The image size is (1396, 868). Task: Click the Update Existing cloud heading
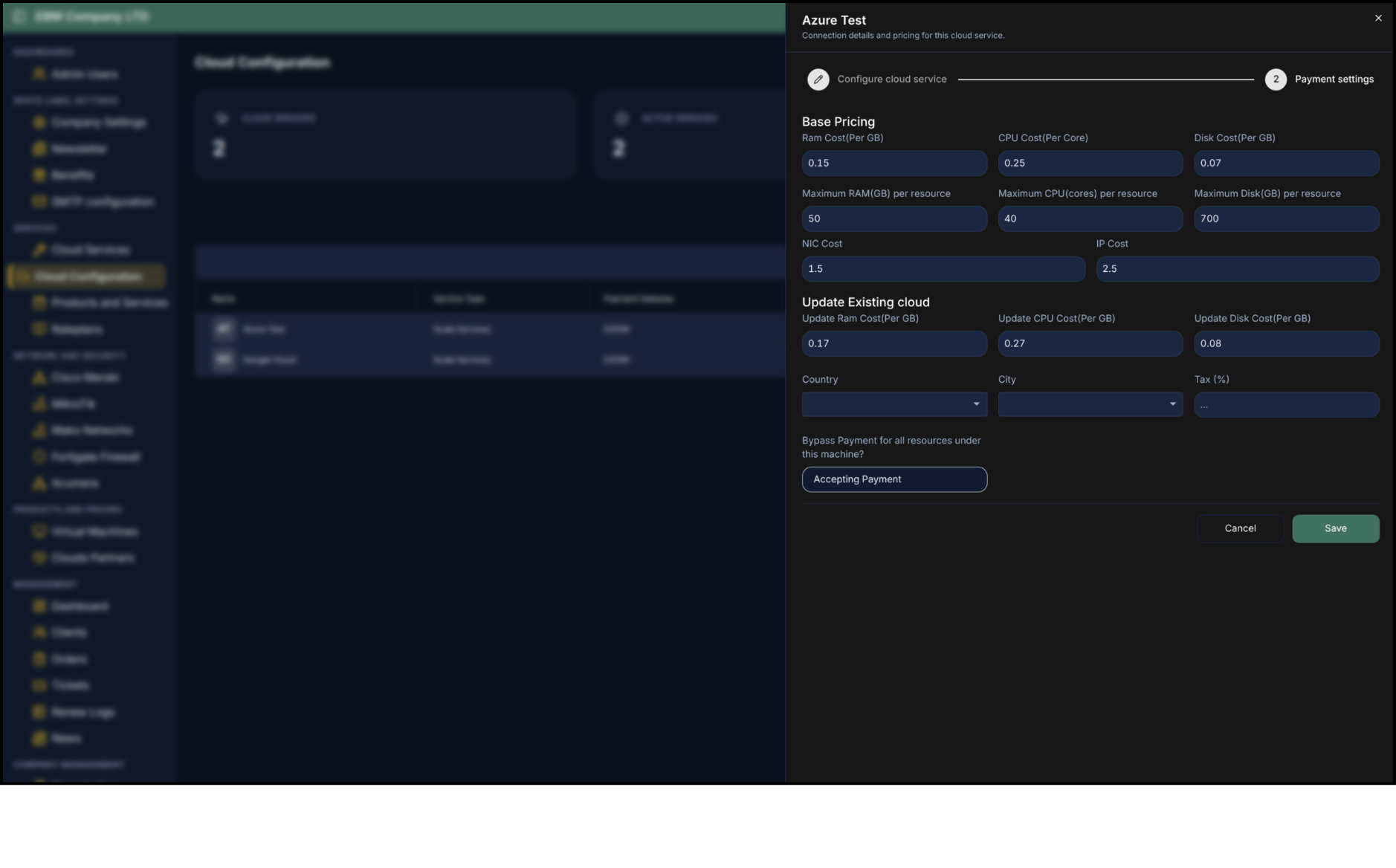click(865, 302)
